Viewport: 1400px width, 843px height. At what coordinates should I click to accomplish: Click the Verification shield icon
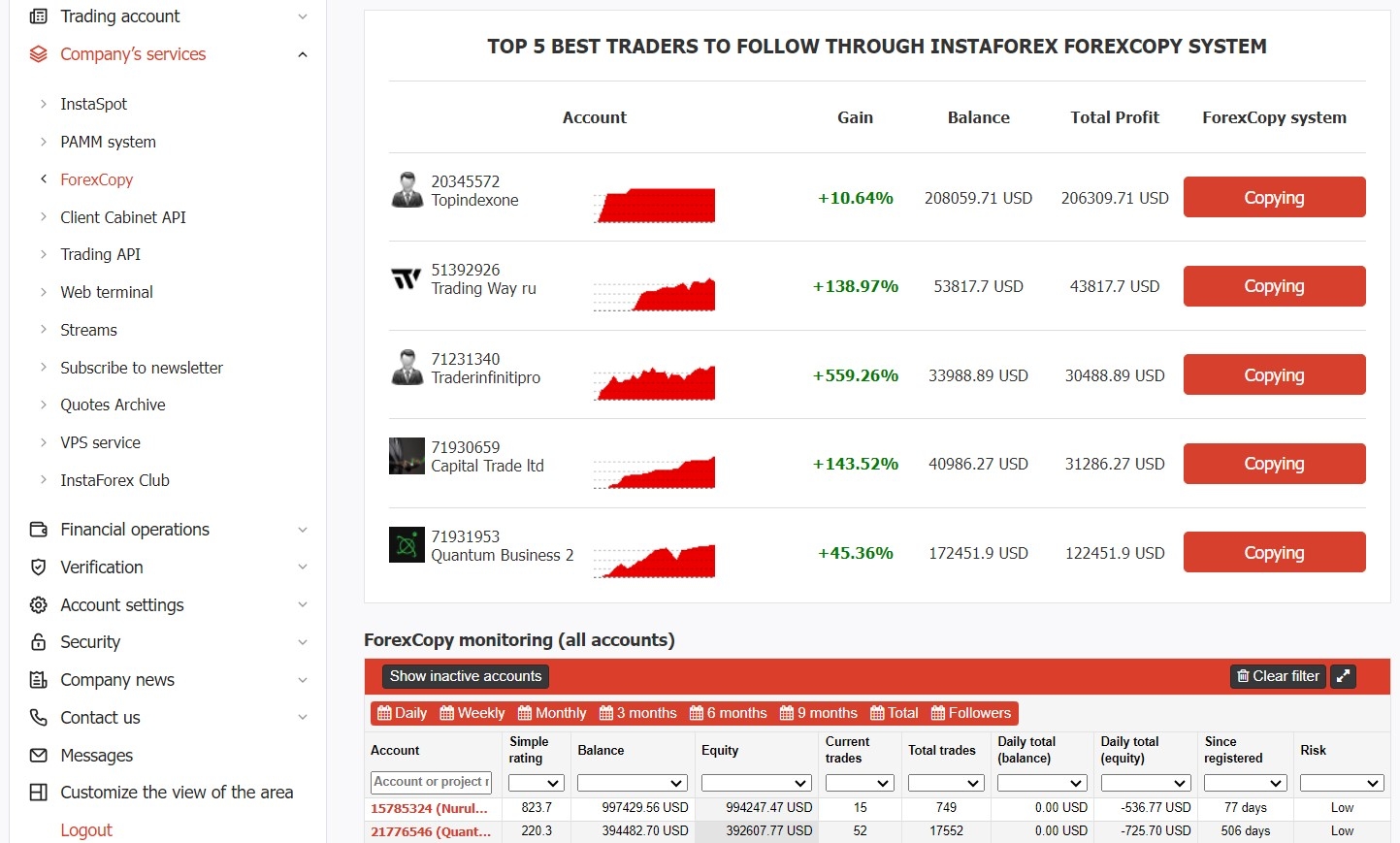(37, 567)
